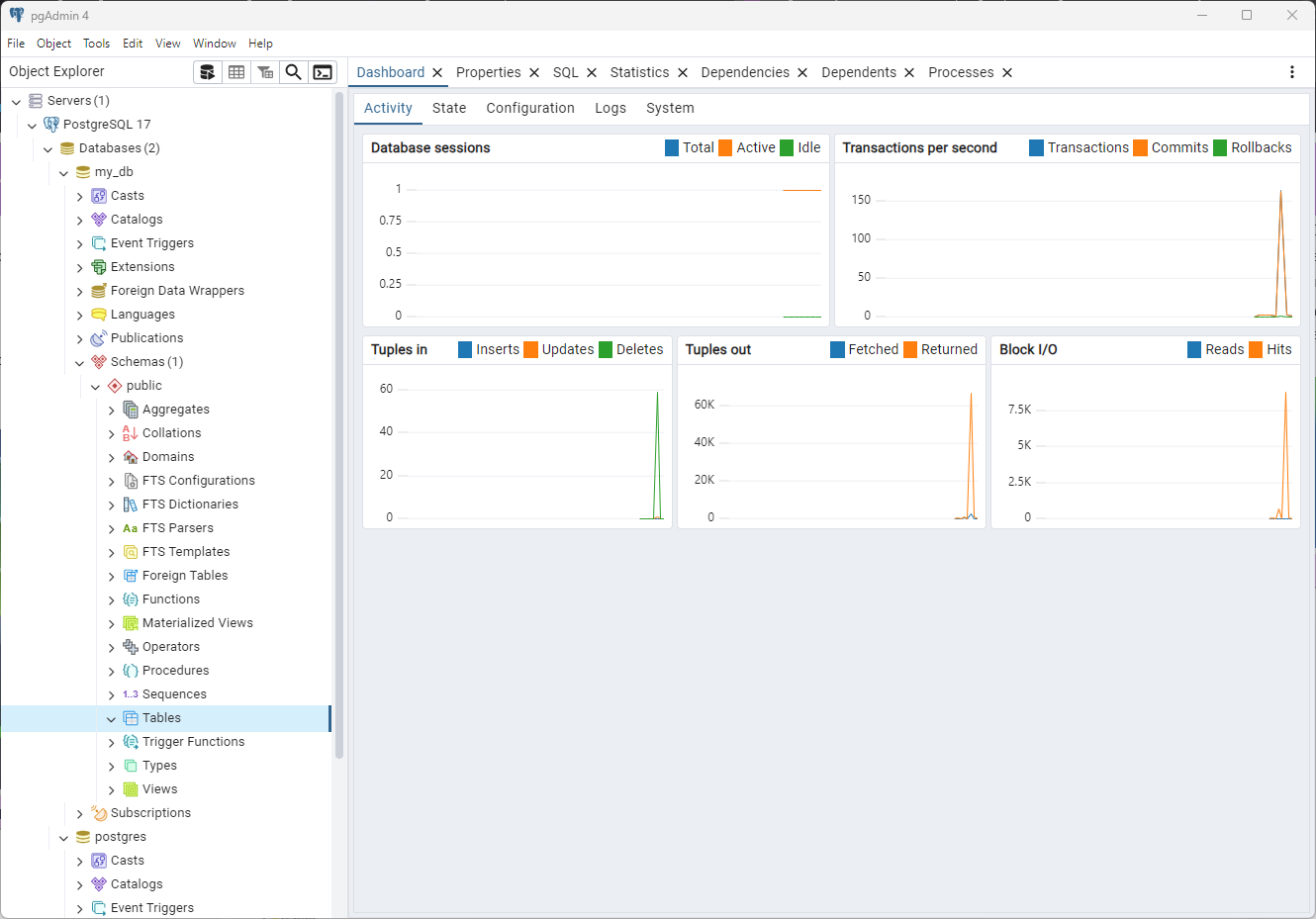Click the Casts icon under my_db
This screenshot has height=919, width=1316.
click(x=99, y=196)
